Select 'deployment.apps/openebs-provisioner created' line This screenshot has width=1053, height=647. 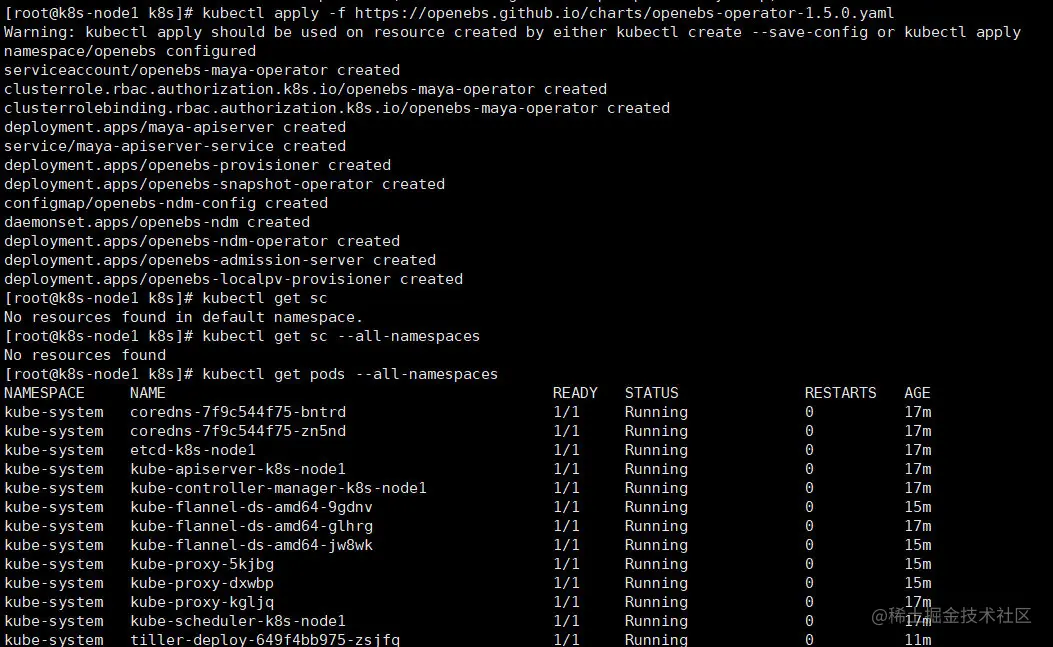(x=197, y=165)
